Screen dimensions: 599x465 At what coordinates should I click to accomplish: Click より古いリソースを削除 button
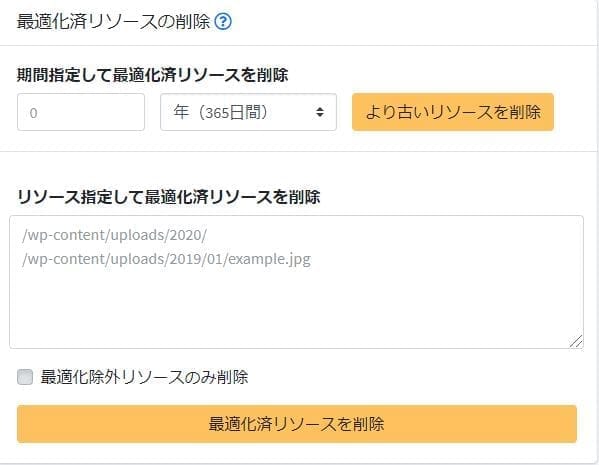pos(453,112)
